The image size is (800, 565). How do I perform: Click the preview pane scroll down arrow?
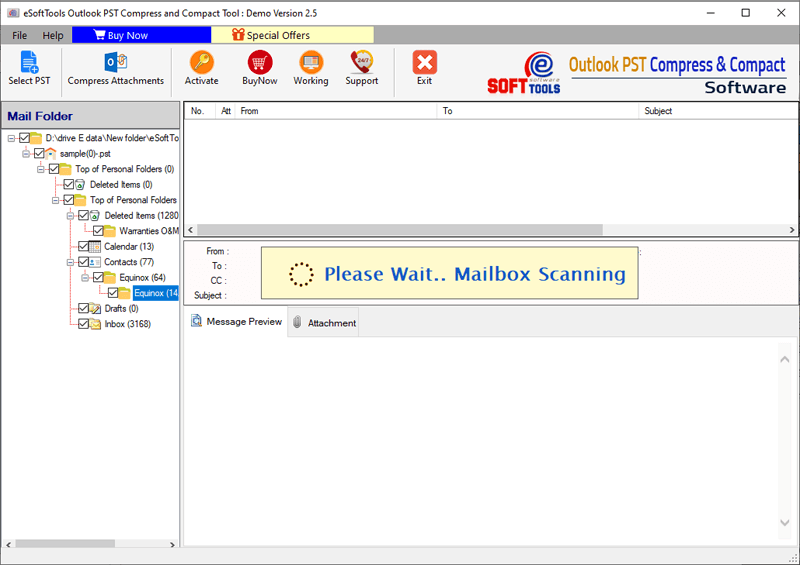click(785, 523)
